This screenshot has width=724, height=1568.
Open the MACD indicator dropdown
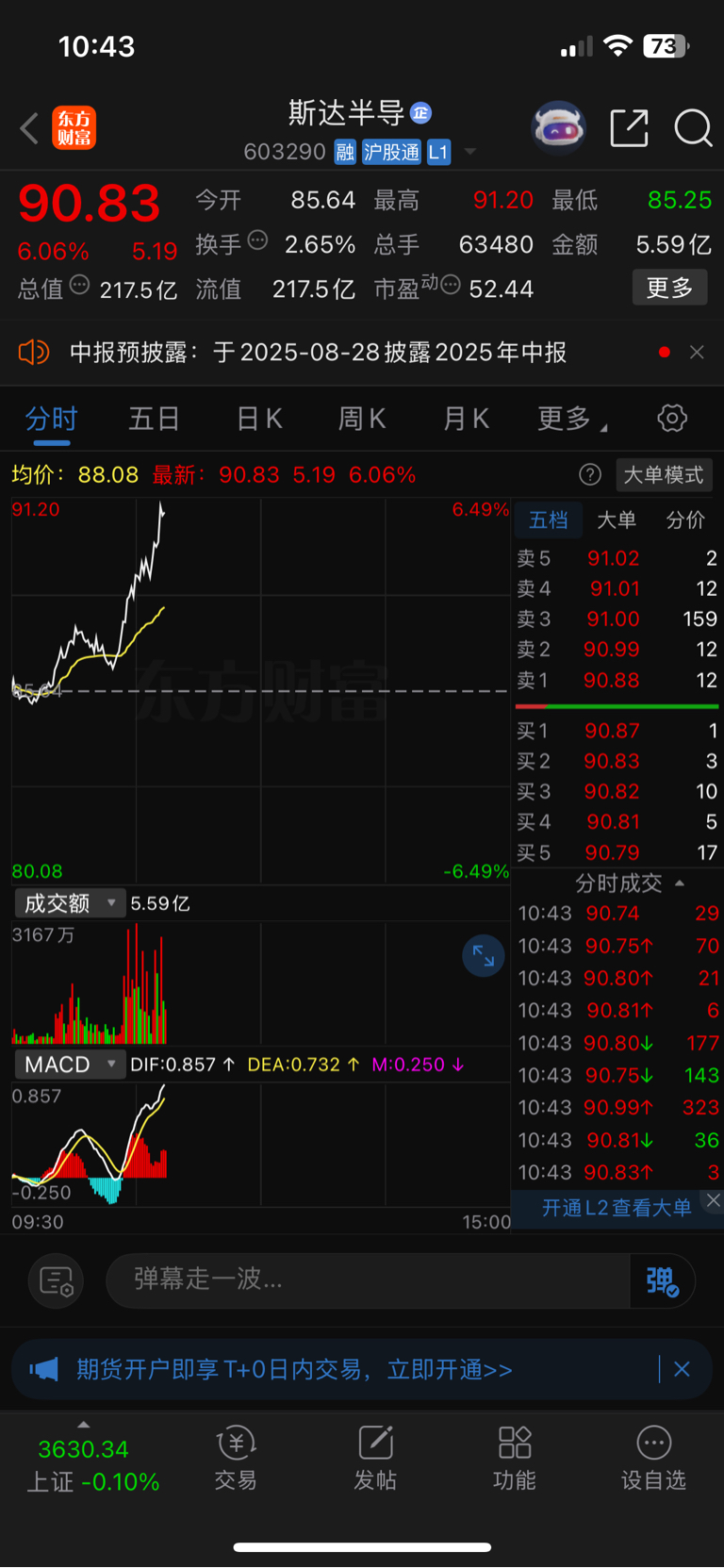tap(70, 1065)
